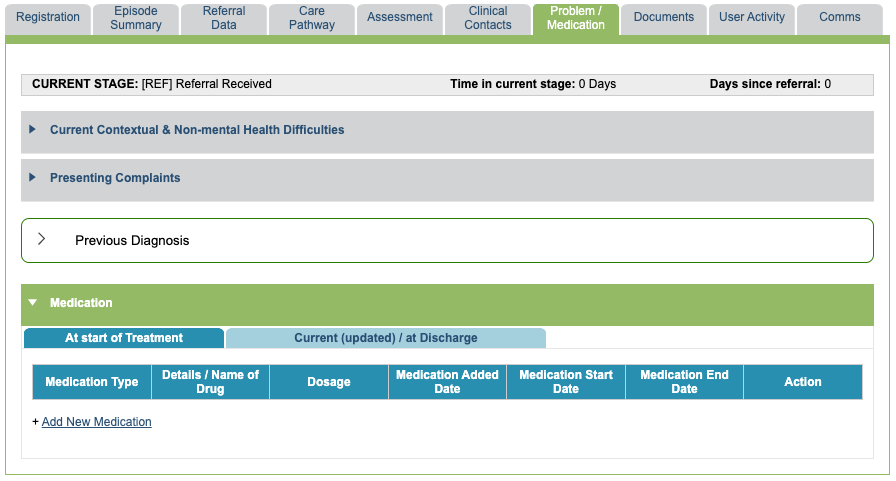Select At start of Treatment sub-tab
The width and height of the screenshot is (896, 481).
(124, 338)
